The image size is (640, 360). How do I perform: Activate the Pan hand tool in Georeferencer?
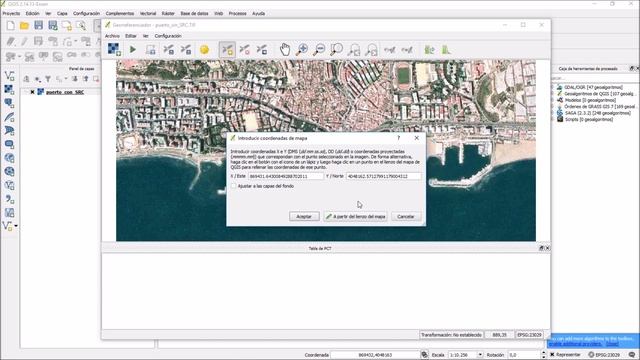click(284, 49)
